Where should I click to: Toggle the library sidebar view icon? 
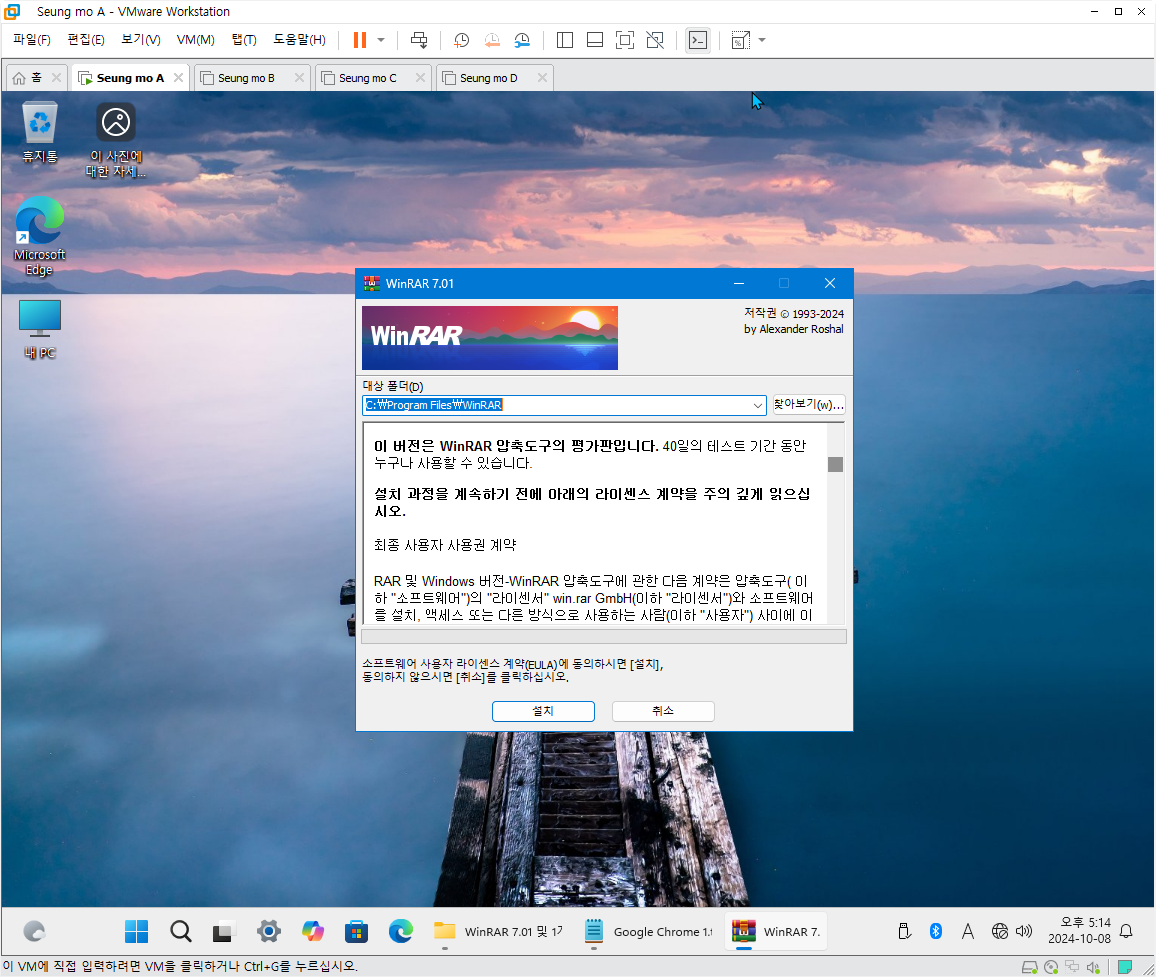pos(565,40)
